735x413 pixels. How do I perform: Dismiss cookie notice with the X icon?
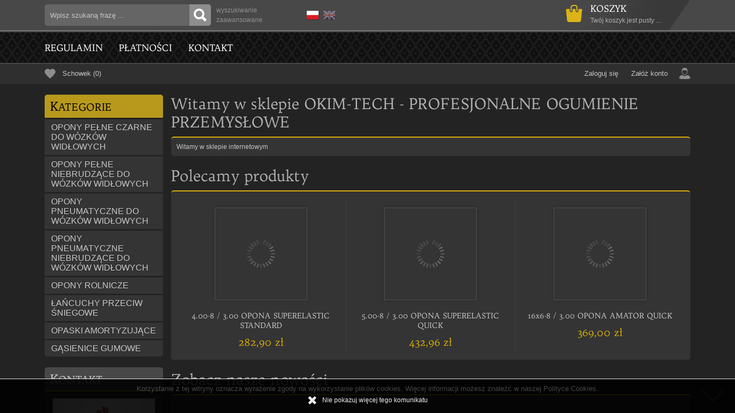pyautogui.click(x=312, y=400)
